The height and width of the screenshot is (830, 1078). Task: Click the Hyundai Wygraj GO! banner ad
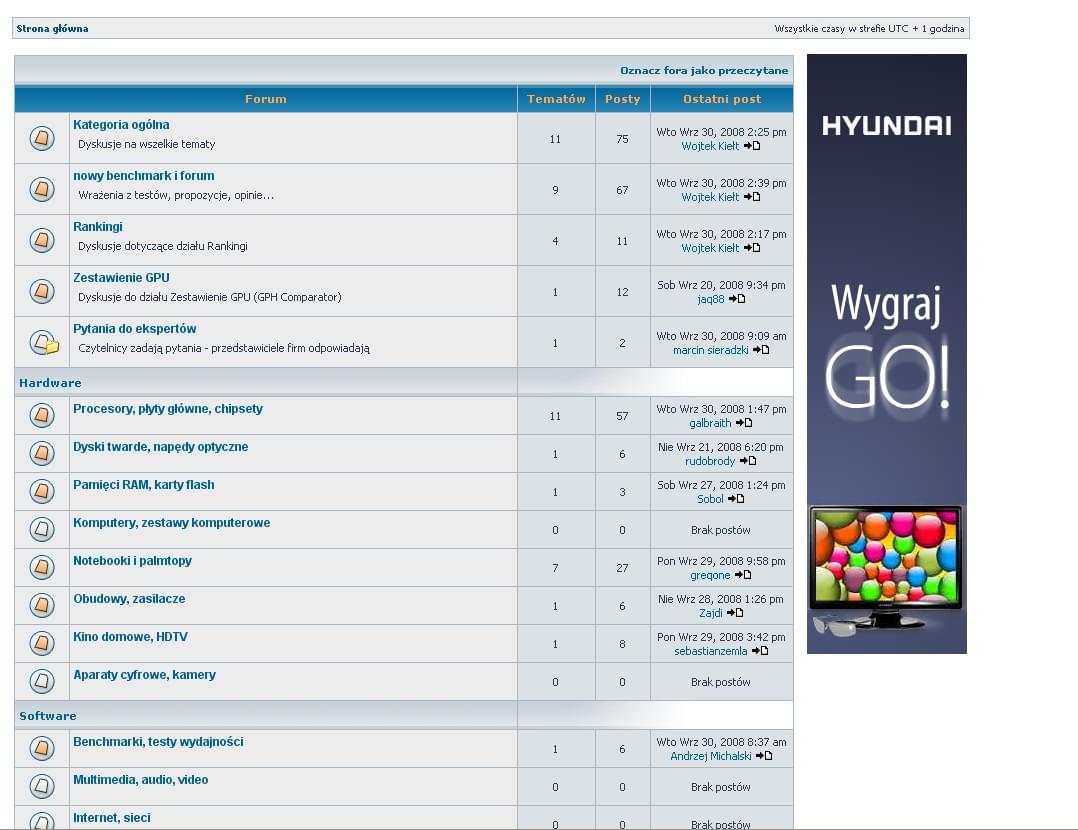887,353
